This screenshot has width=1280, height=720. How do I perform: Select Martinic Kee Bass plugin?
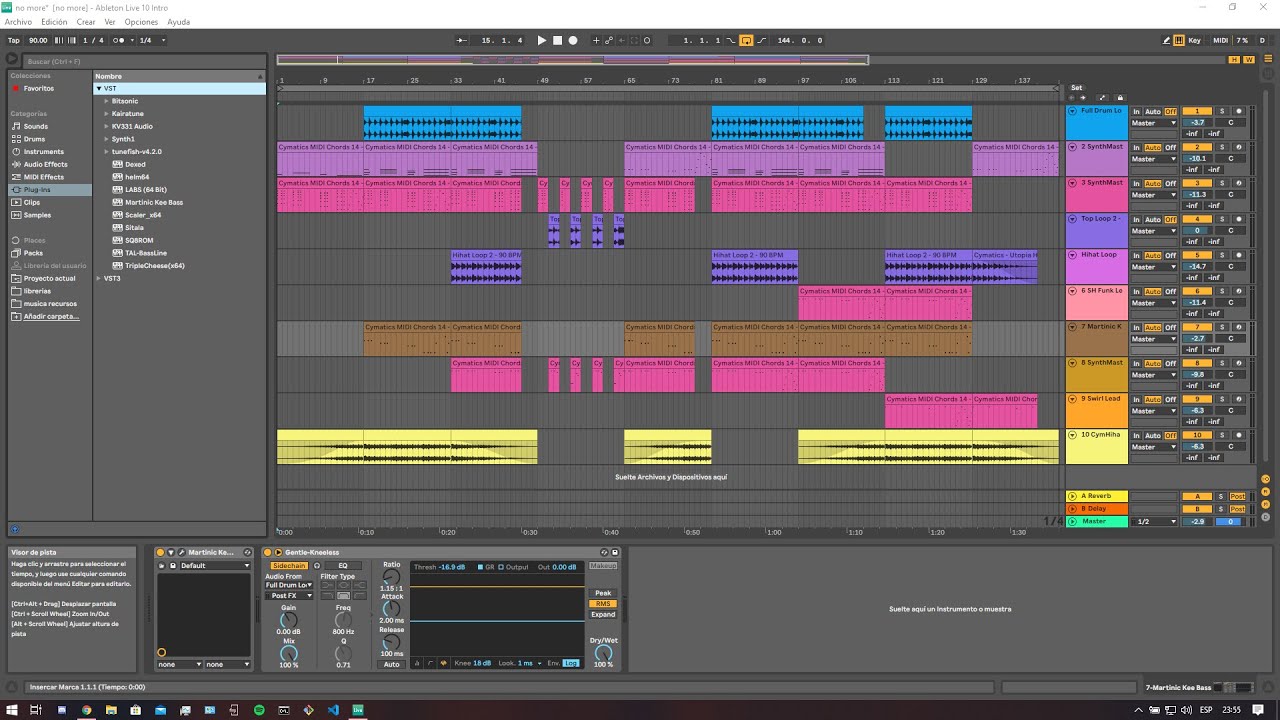point(154,202)
